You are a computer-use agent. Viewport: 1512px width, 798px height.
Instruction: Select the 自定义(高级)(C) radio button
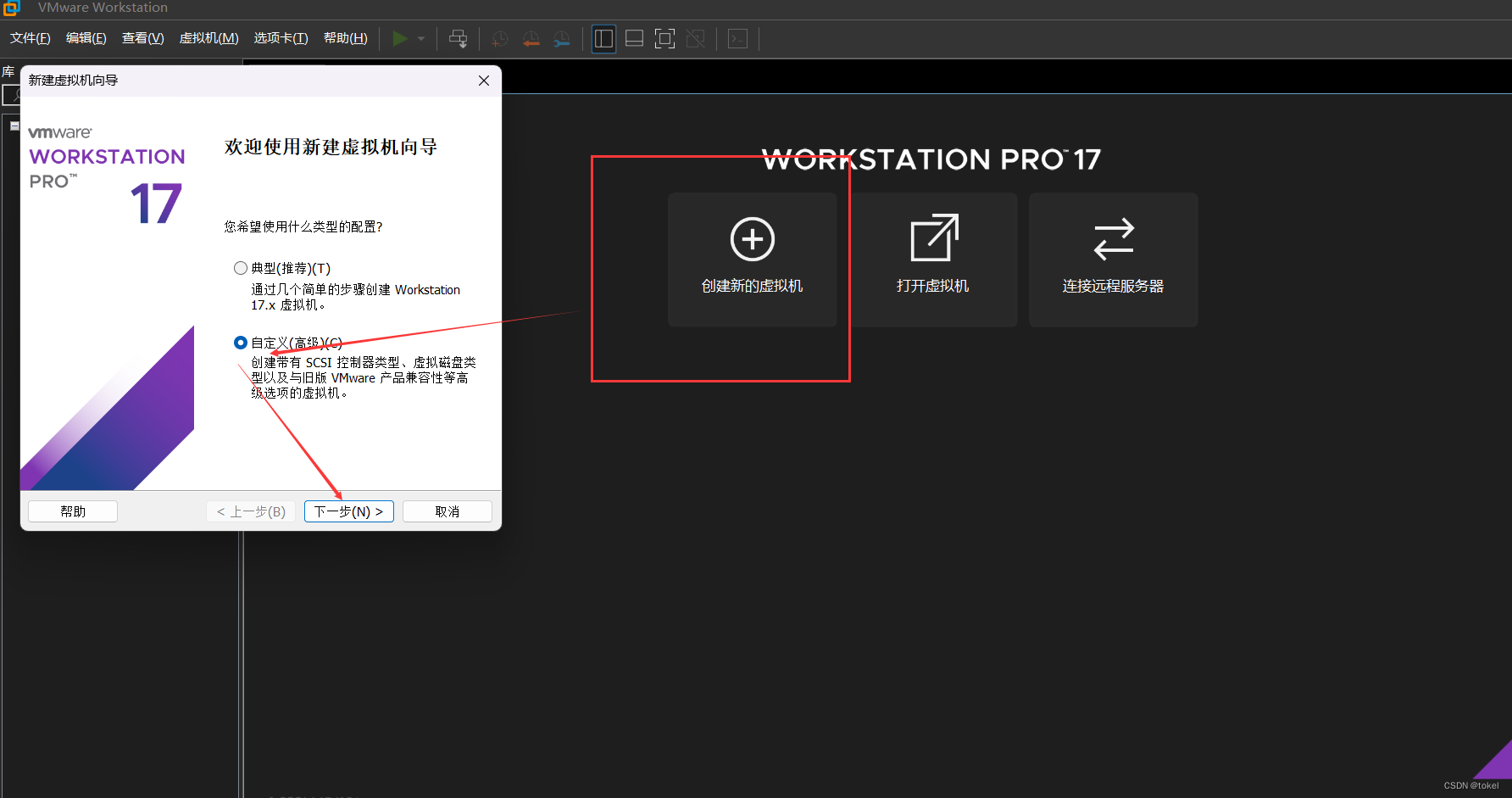coord(241,343)
